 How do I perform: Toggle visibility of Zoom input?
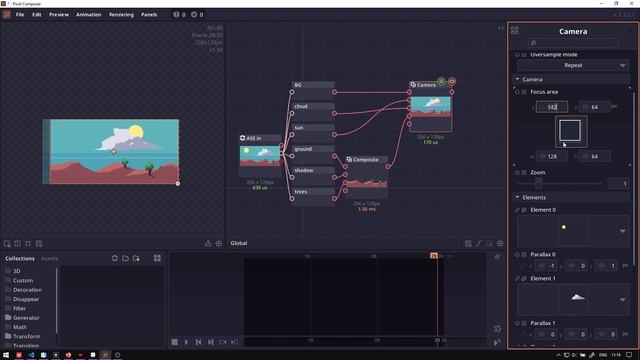(x=524, y=173)
